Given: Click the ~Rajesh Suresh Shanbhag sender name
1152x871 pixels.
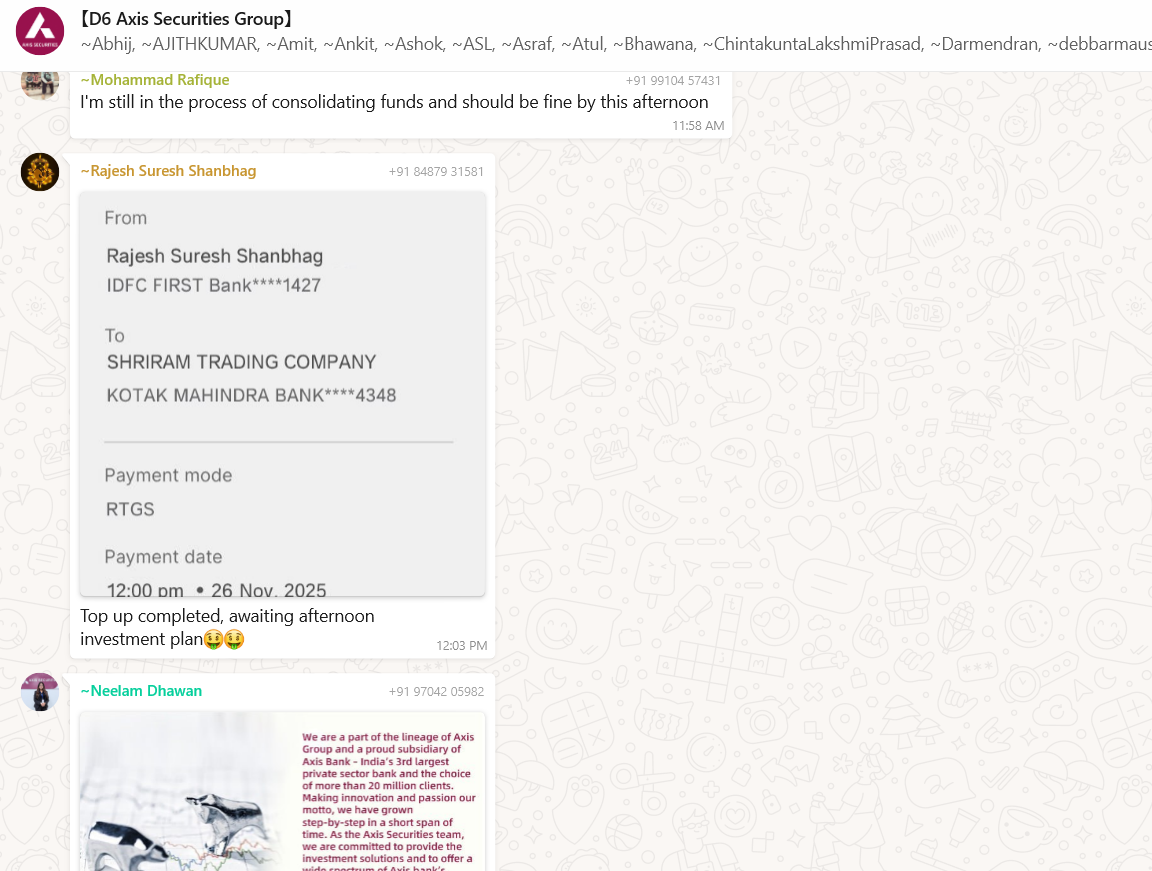Looking at the screenshot, I should (x=168, y=171).
